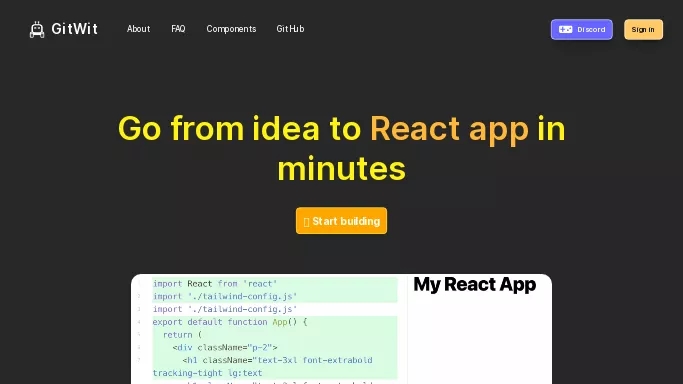Open the About page
Image resolution: width=683 pixels, height=384 pixels.
(x=139, y=29)
